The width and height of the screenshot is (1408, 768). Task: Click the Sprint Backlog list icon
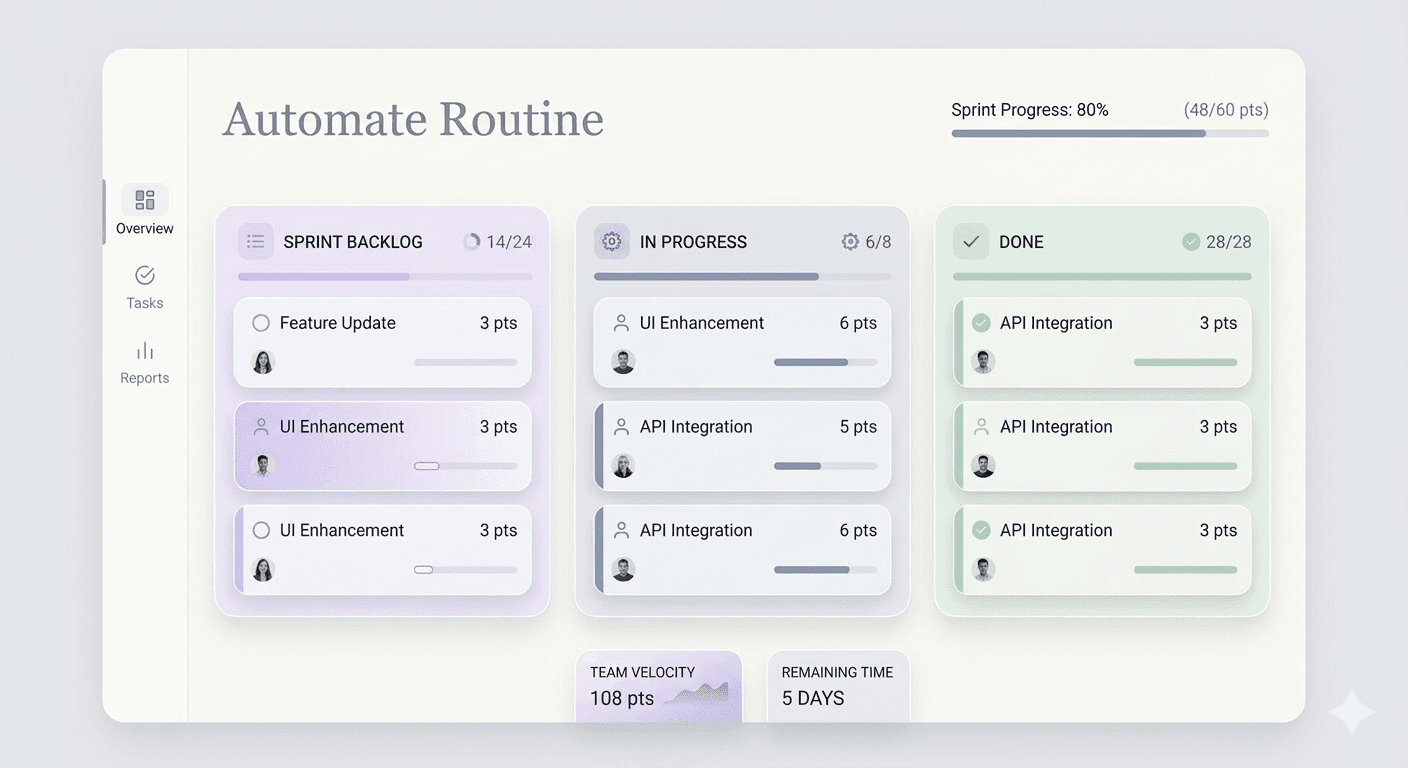[256, 242]
